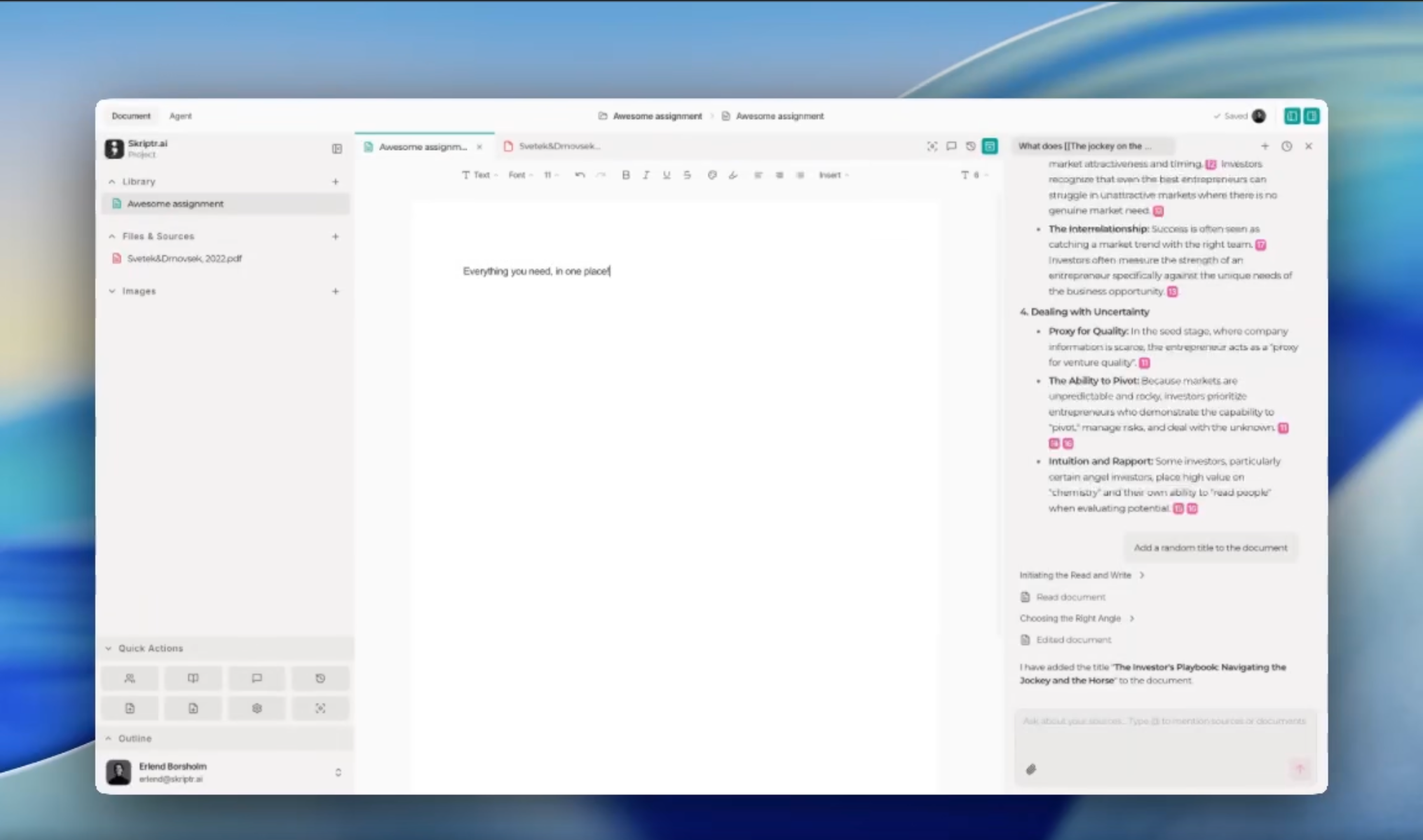Toggle bold formatting in the toolbar
This screenshot has width=1423, height=840.
pyautogui.click(x=626, y=175)
